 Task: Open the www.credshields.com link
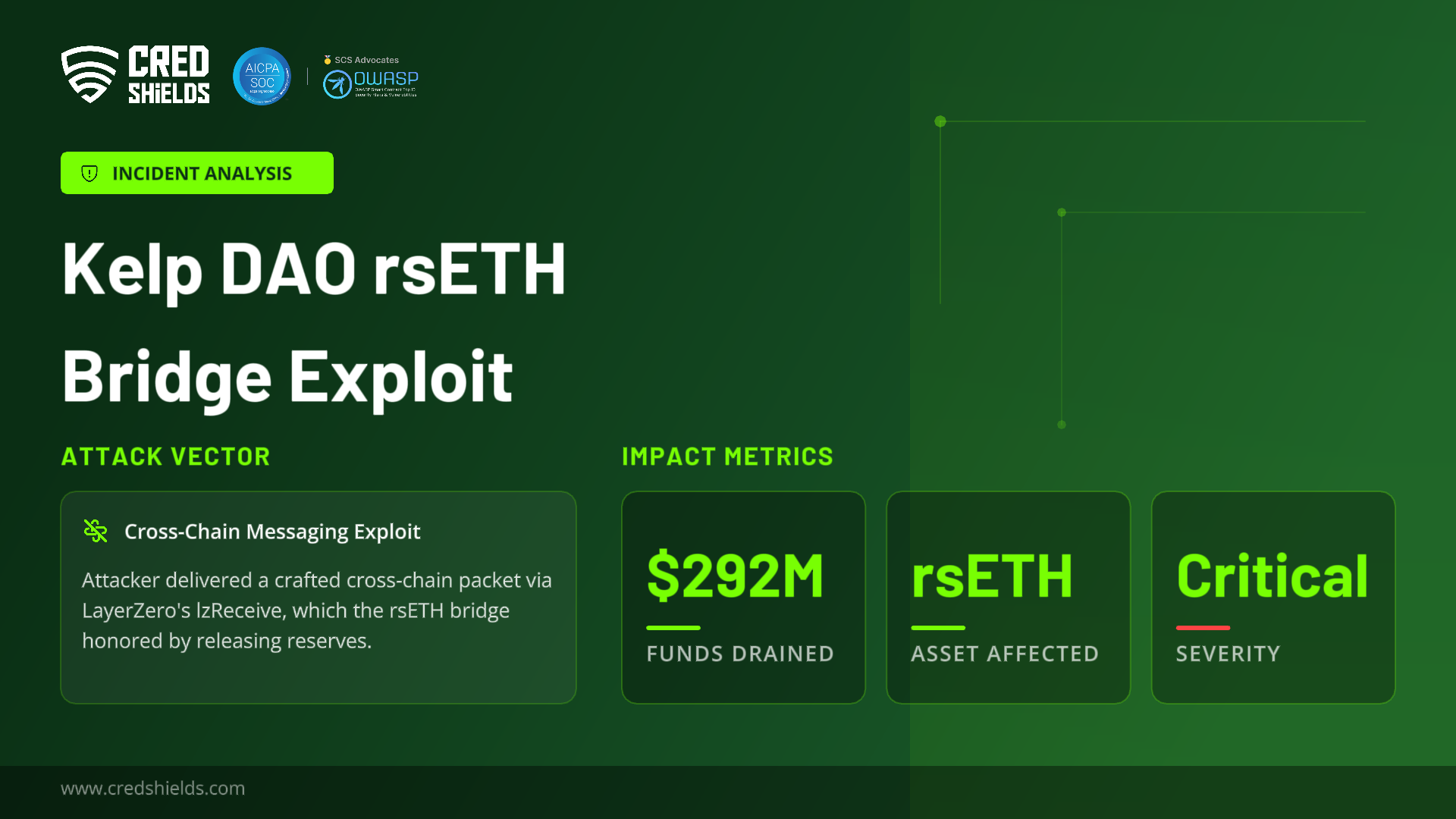pyautogui.click(x=152, y=789)
